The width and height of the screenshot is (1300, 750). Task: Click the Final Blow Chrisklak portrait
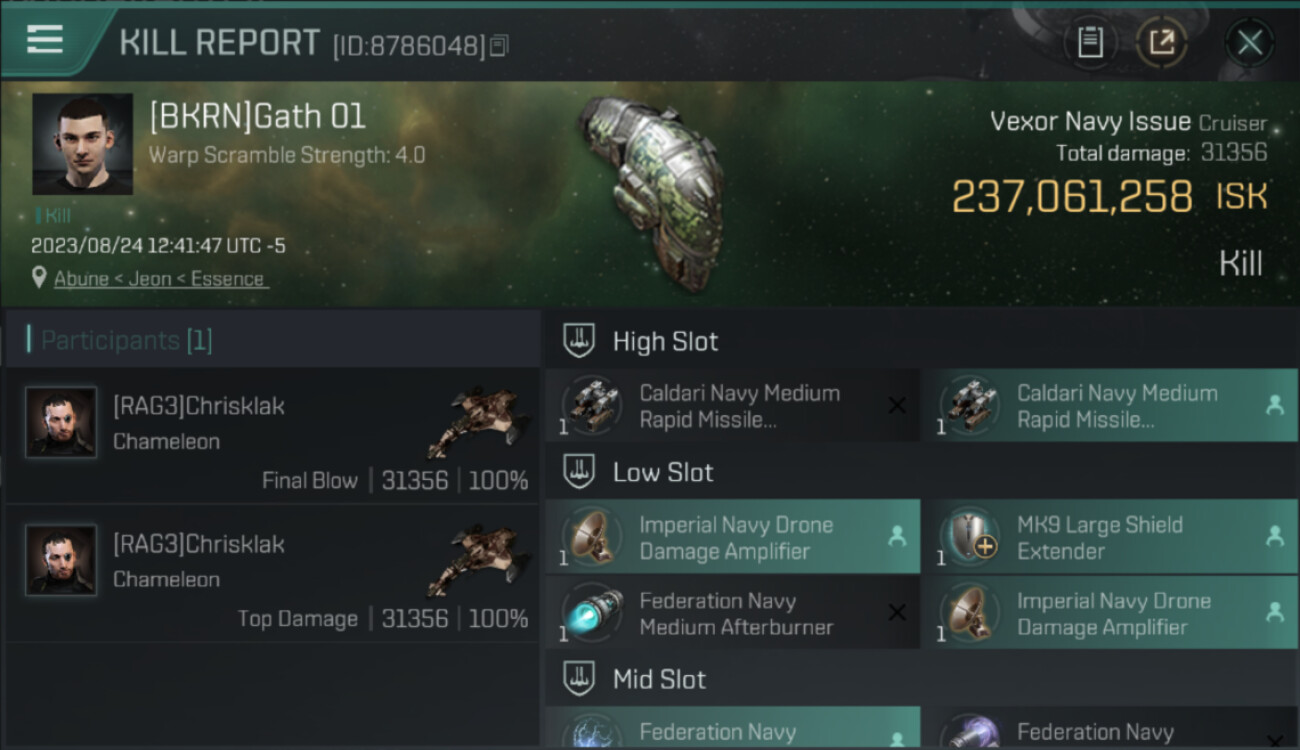(x=61, y=422)
